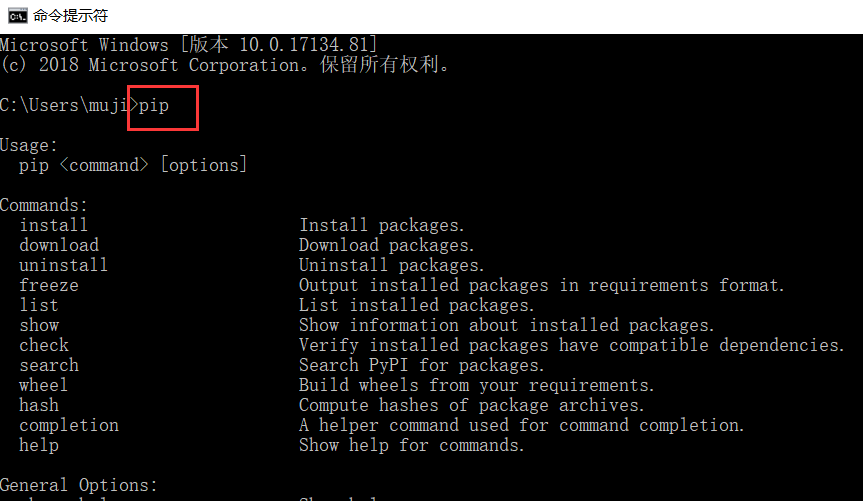Click the 命令提示符 window title text
863x501 pixels.
pyautogui.click(x=71, y=16)
